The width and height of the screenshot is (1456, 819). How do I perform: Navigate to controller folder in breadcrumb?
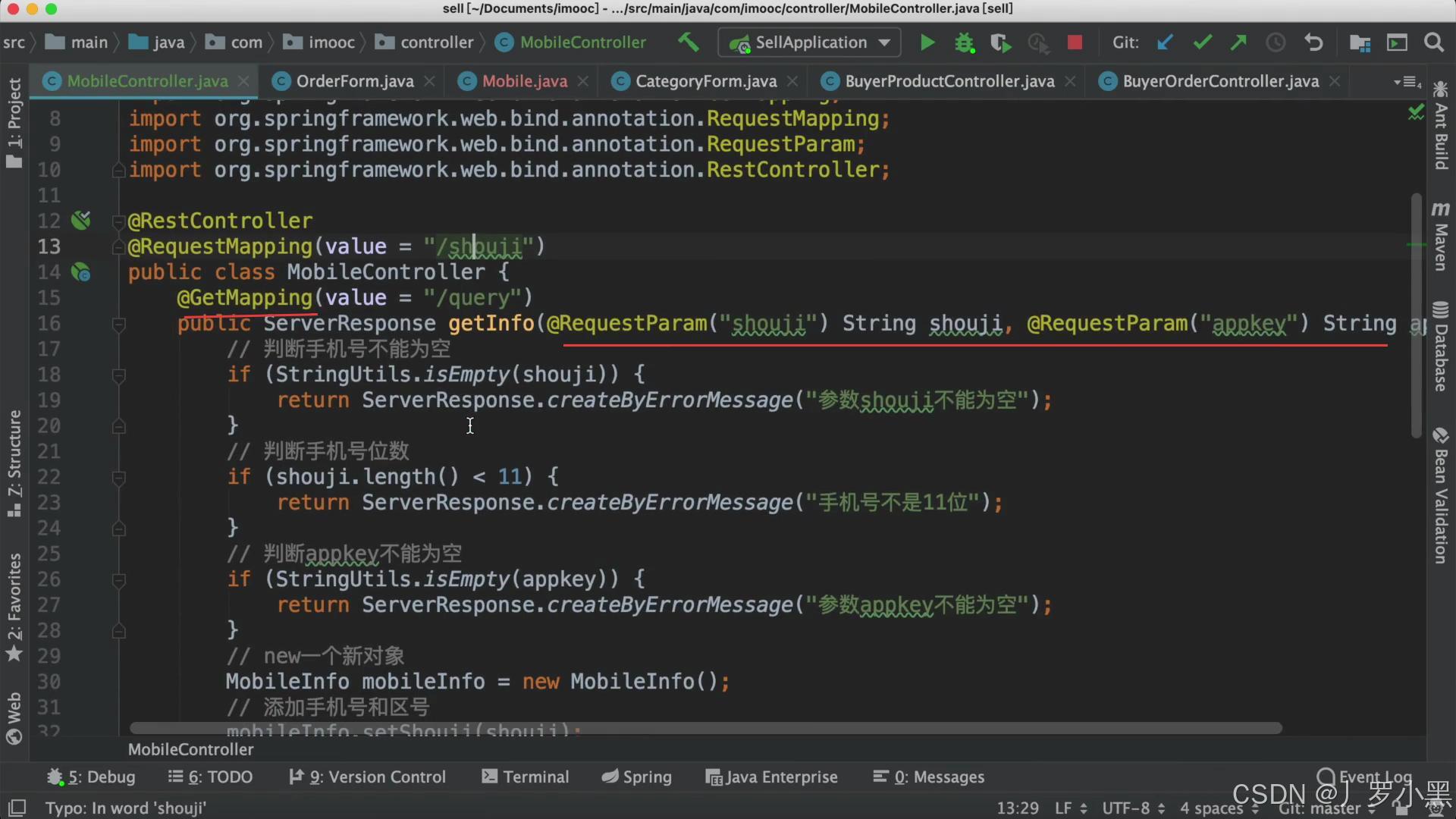pyautogui.click(x=425, y=42)
